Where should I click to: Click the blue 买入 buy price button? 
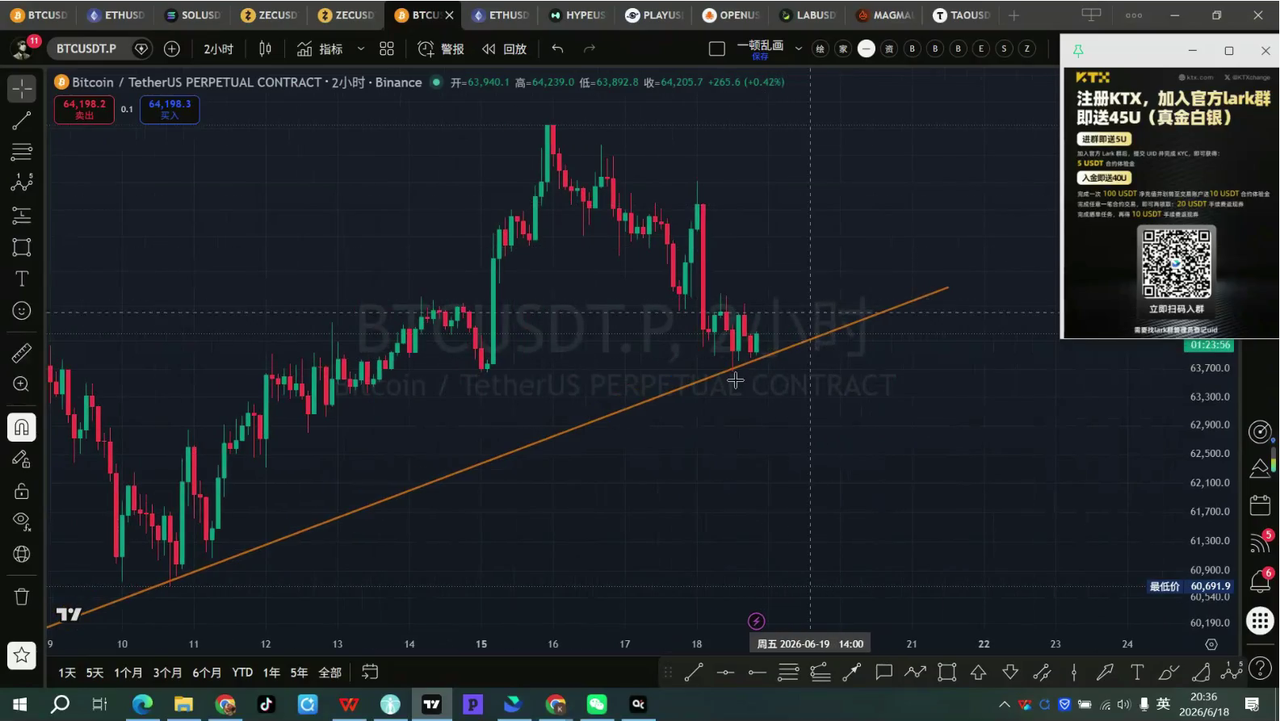pos(169,109)
